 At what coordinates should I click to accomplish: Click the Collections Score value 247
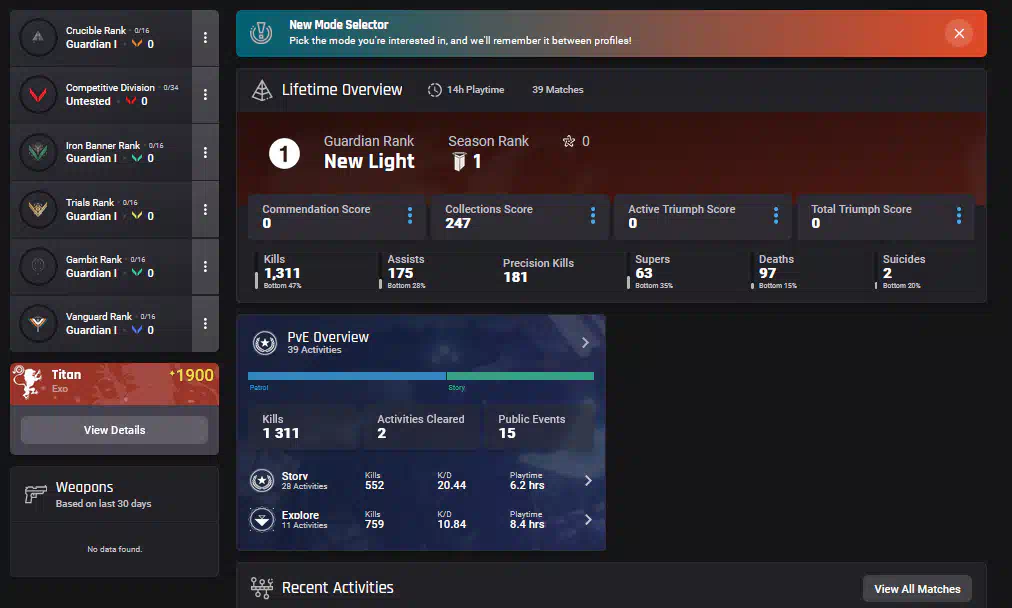tap(458, 223)
